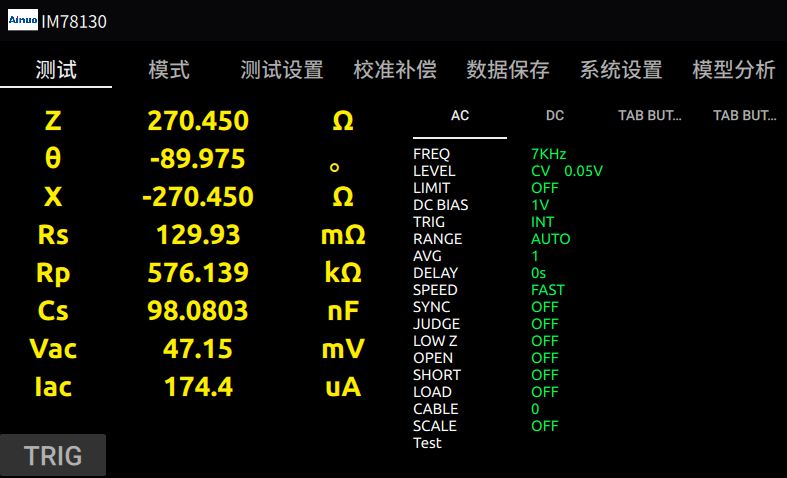
Task: Switch to the DC settings tab
Action: (555, 116)
